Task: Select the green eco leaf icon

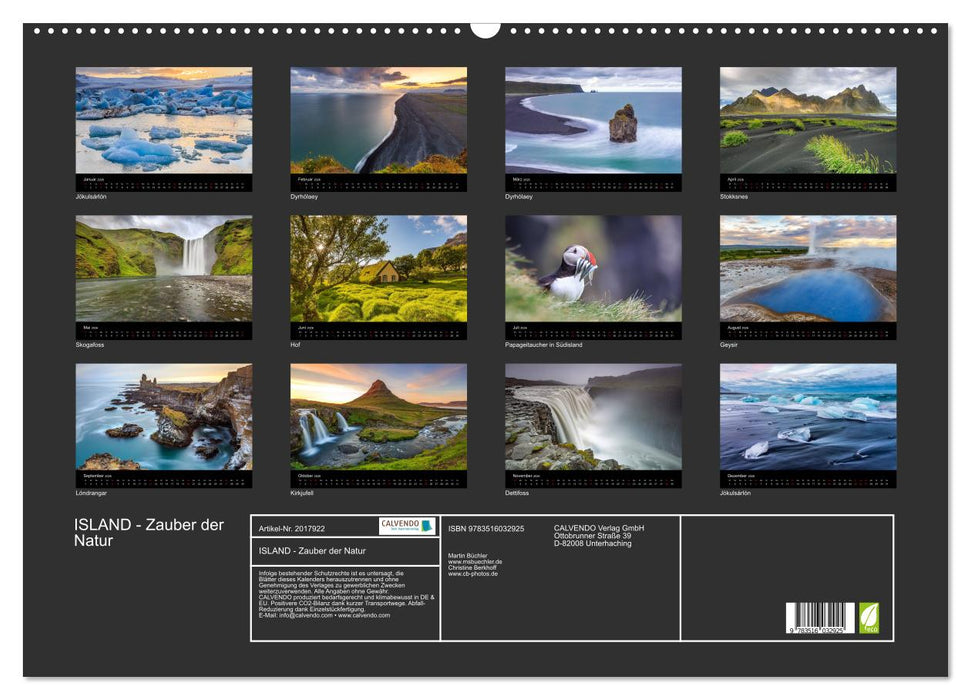Action: point(869,617)
